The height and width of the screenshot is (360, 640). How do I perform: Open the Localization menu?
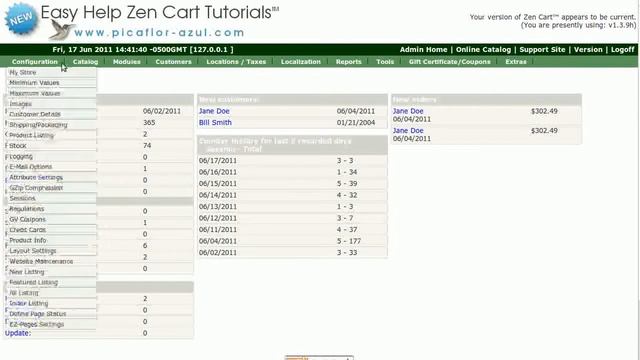[x=301, y=62]
